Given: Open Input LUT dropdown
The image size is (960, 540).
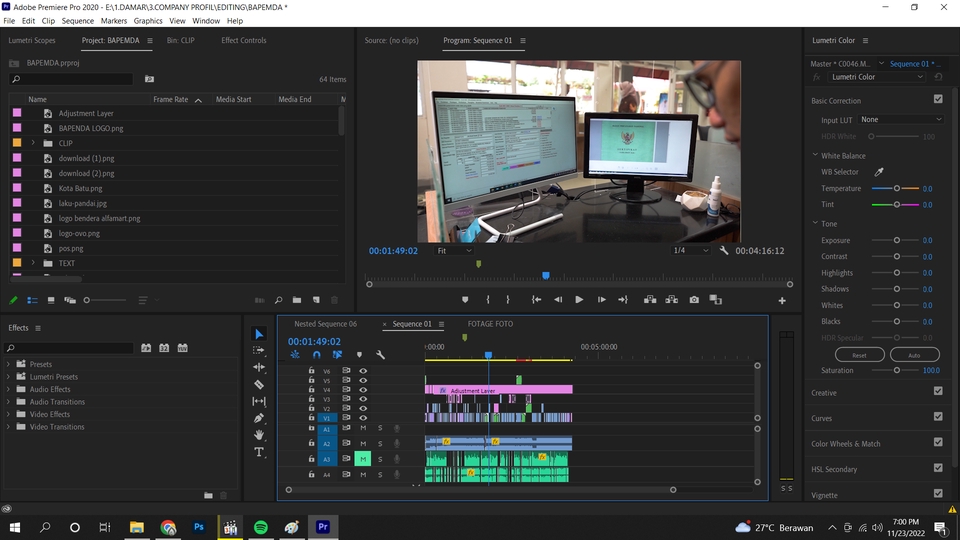Looking at the screenshot, I should click(901, 119).
